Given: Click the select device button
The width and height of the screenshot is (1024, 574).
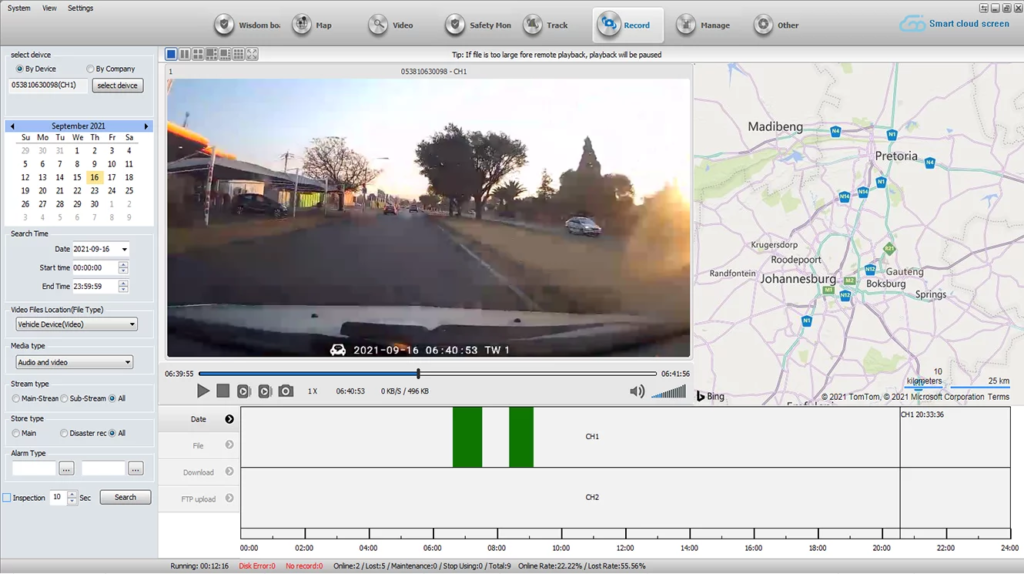Looking at the screenshot, I should point(117,86).
